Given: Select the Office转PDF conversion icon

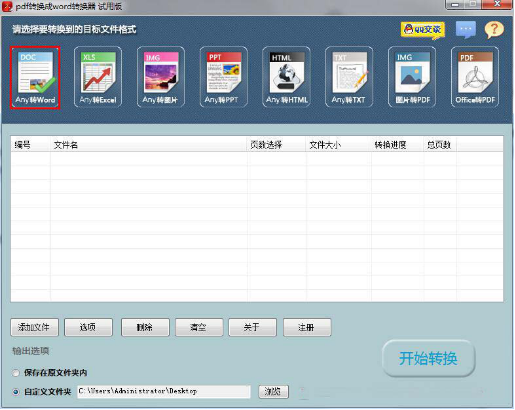Looking at the screenshot, I should pos(475,77).
